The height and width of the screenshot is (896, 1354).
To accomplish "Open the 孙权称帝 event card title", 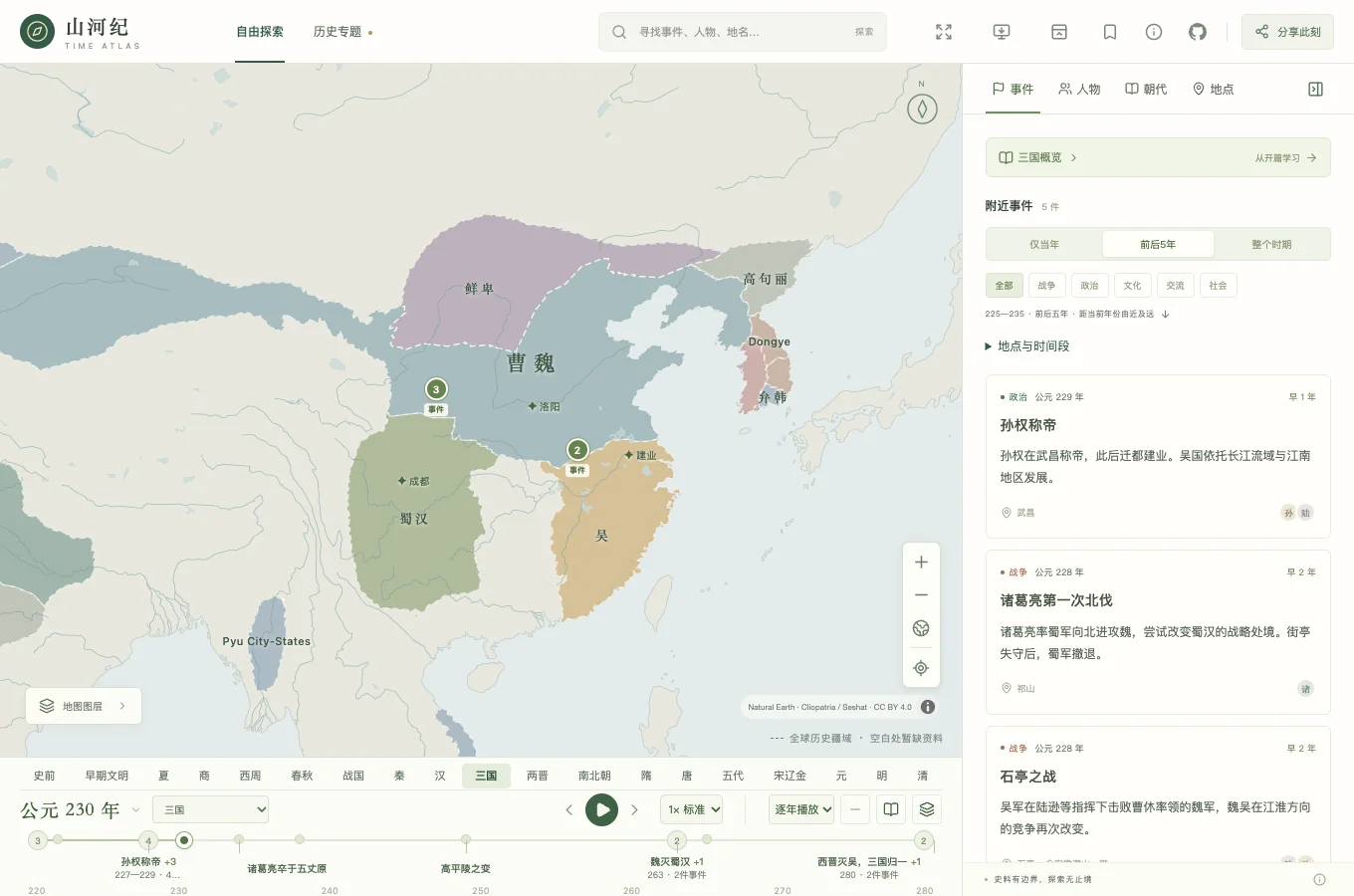I will point(1027,425).
